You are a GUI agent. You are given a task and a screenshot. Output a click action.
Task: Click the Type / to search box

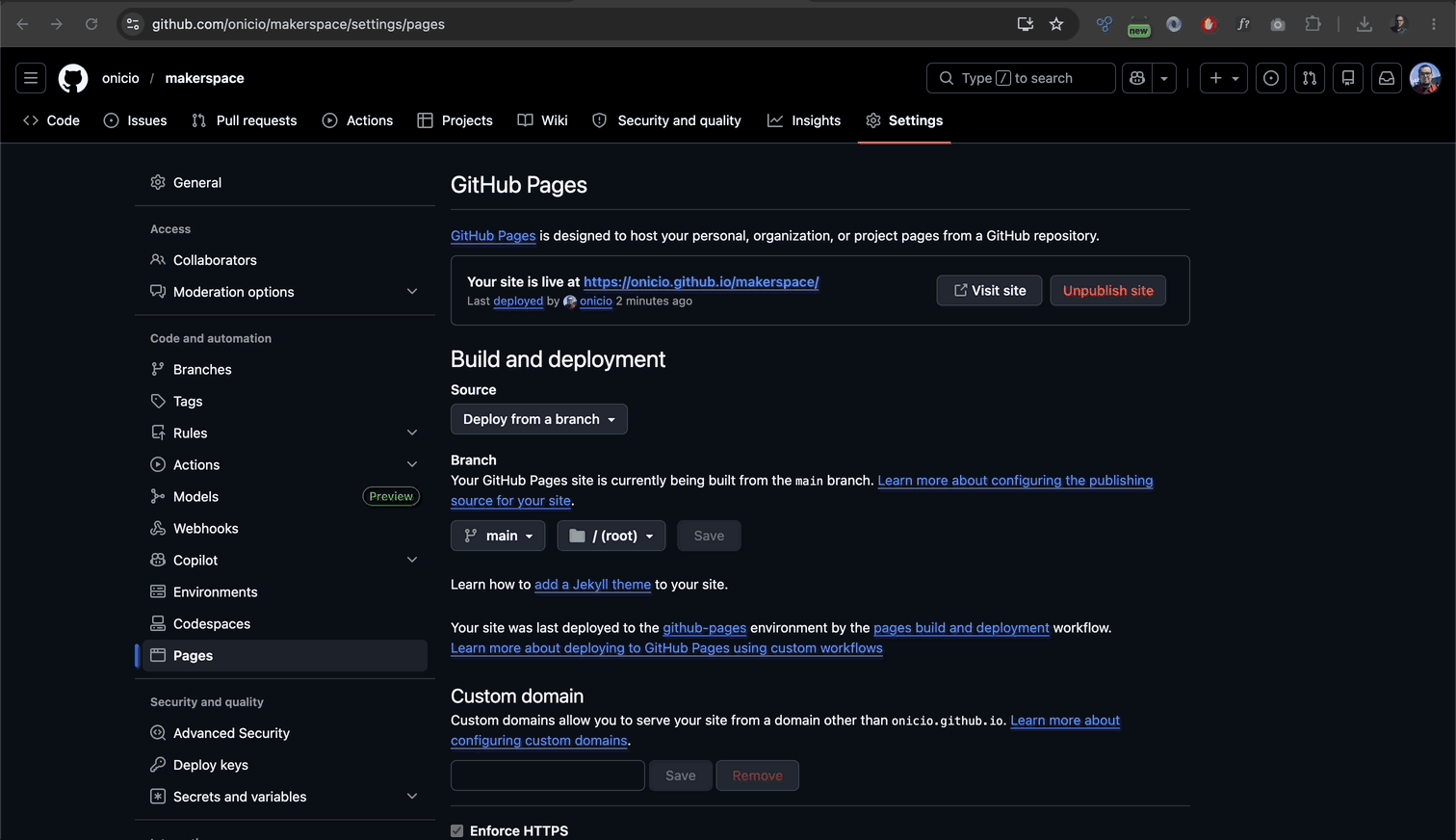point(1021,78)
